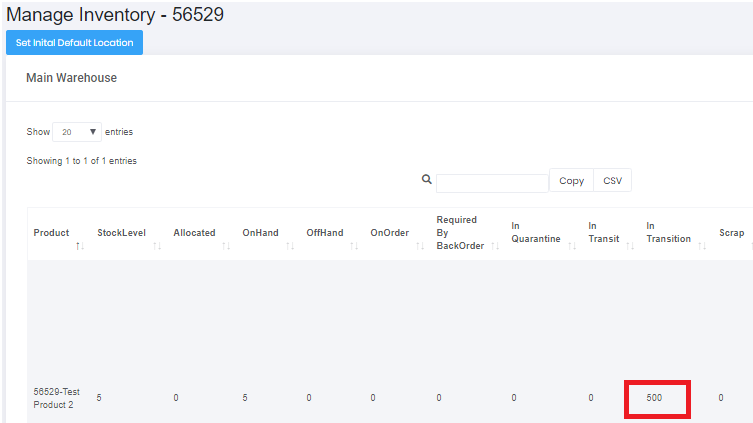753x423 pixels.
Task: Sort by Product column header
Action: (x=51, y=233)
